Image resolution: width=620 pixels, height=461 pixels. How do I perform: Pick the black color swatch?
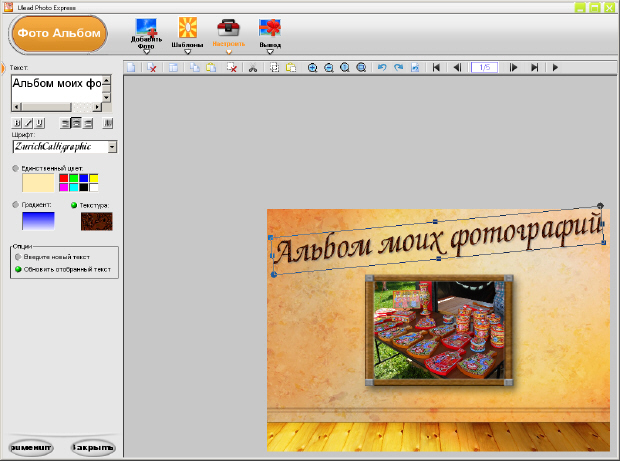click(84, 187)
